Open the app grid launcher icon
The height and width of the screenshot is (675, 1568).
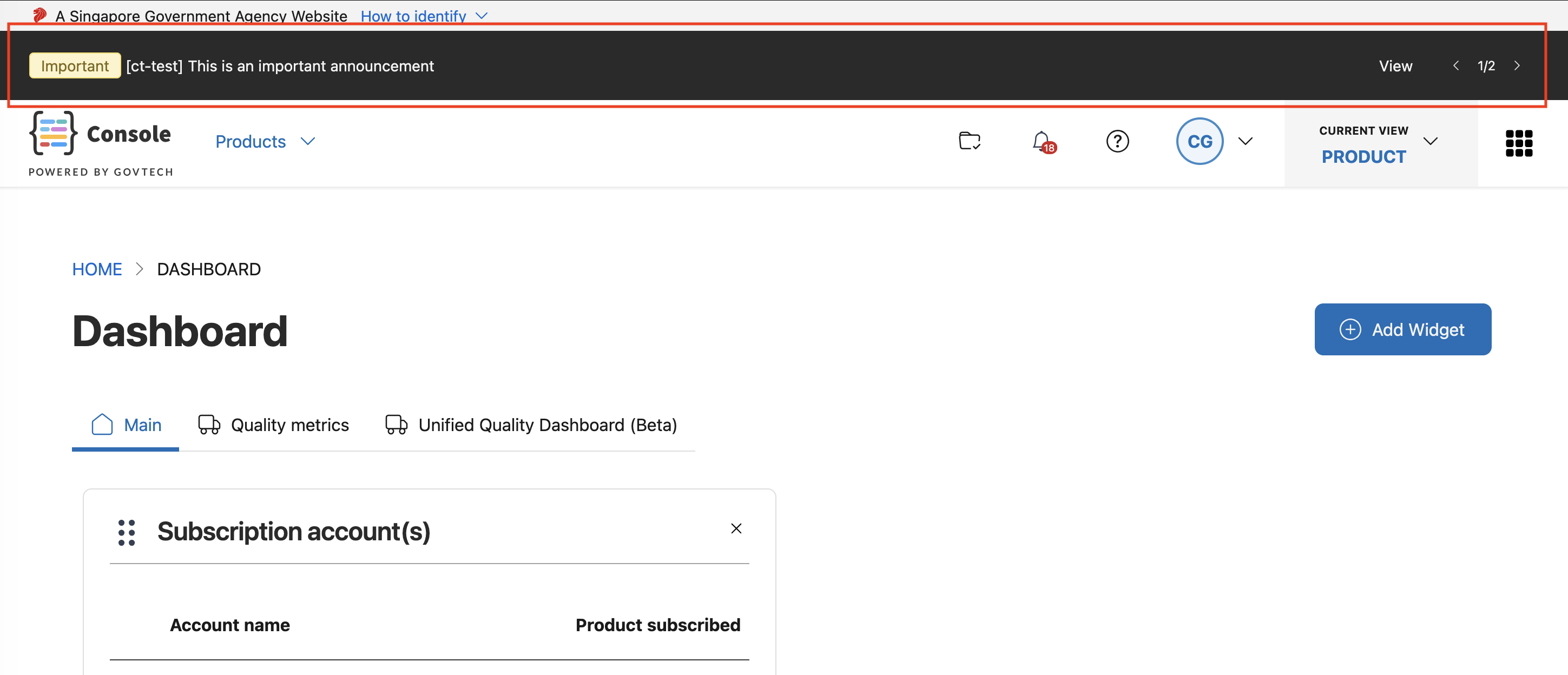pos(1519,143)
